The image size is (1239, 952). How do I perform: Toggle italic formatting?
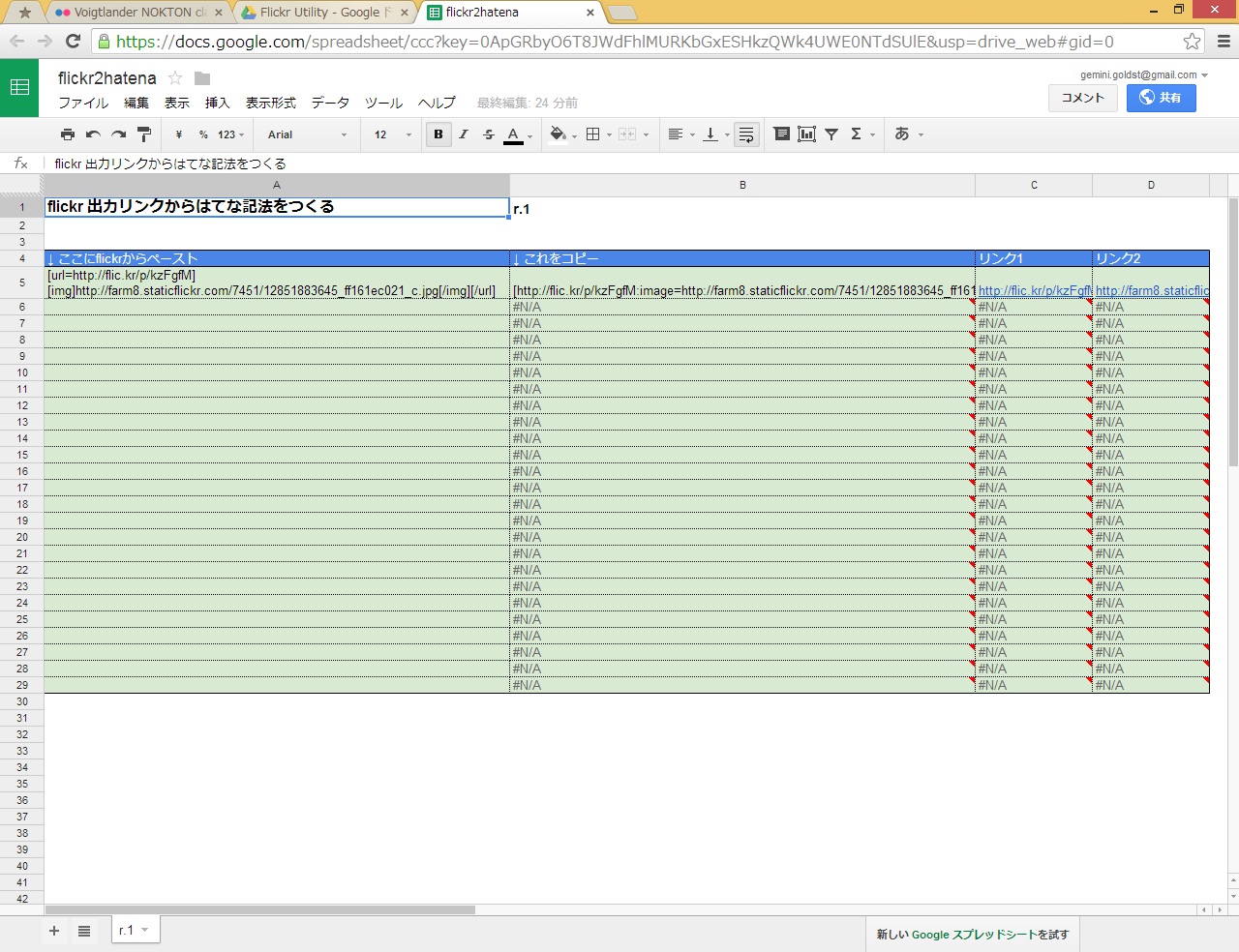[464, 134]
